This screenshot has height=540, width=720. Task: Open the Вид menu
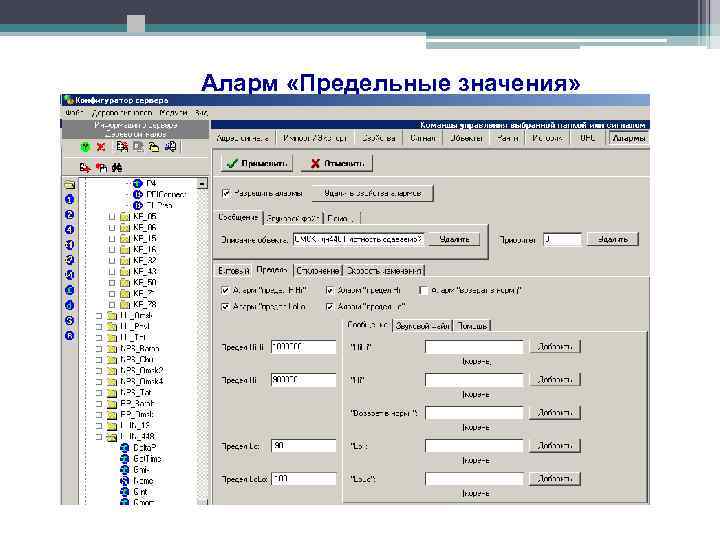pyautogui.click(x=201, y=112)
